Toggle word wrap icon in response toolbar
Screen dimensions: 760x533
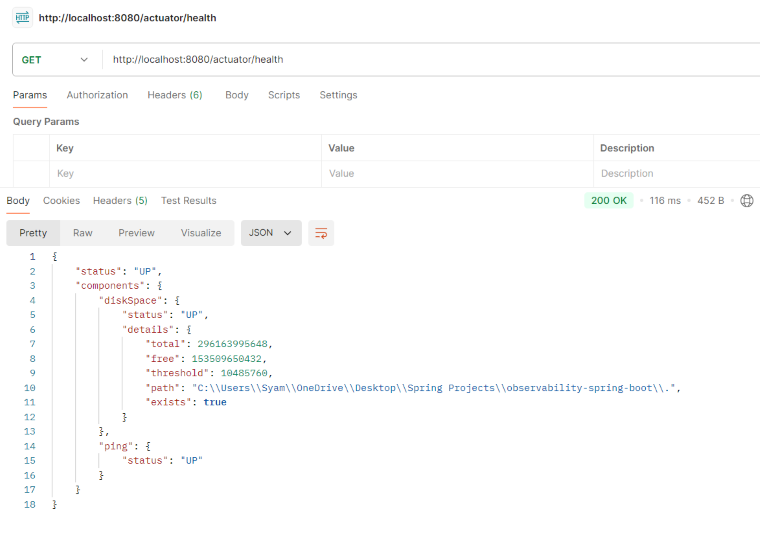point(321,233)
